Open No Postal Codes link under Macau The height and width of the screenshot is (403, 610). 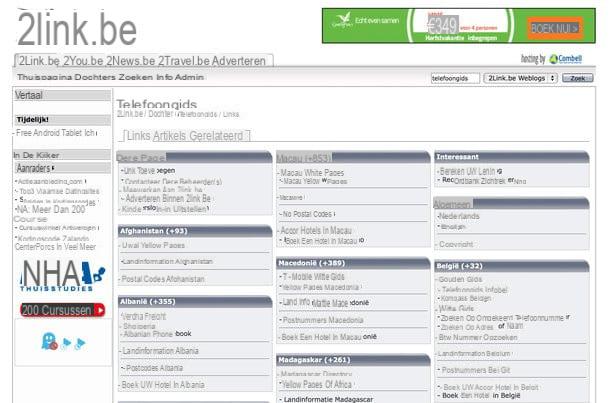click(x=307, y=214)
